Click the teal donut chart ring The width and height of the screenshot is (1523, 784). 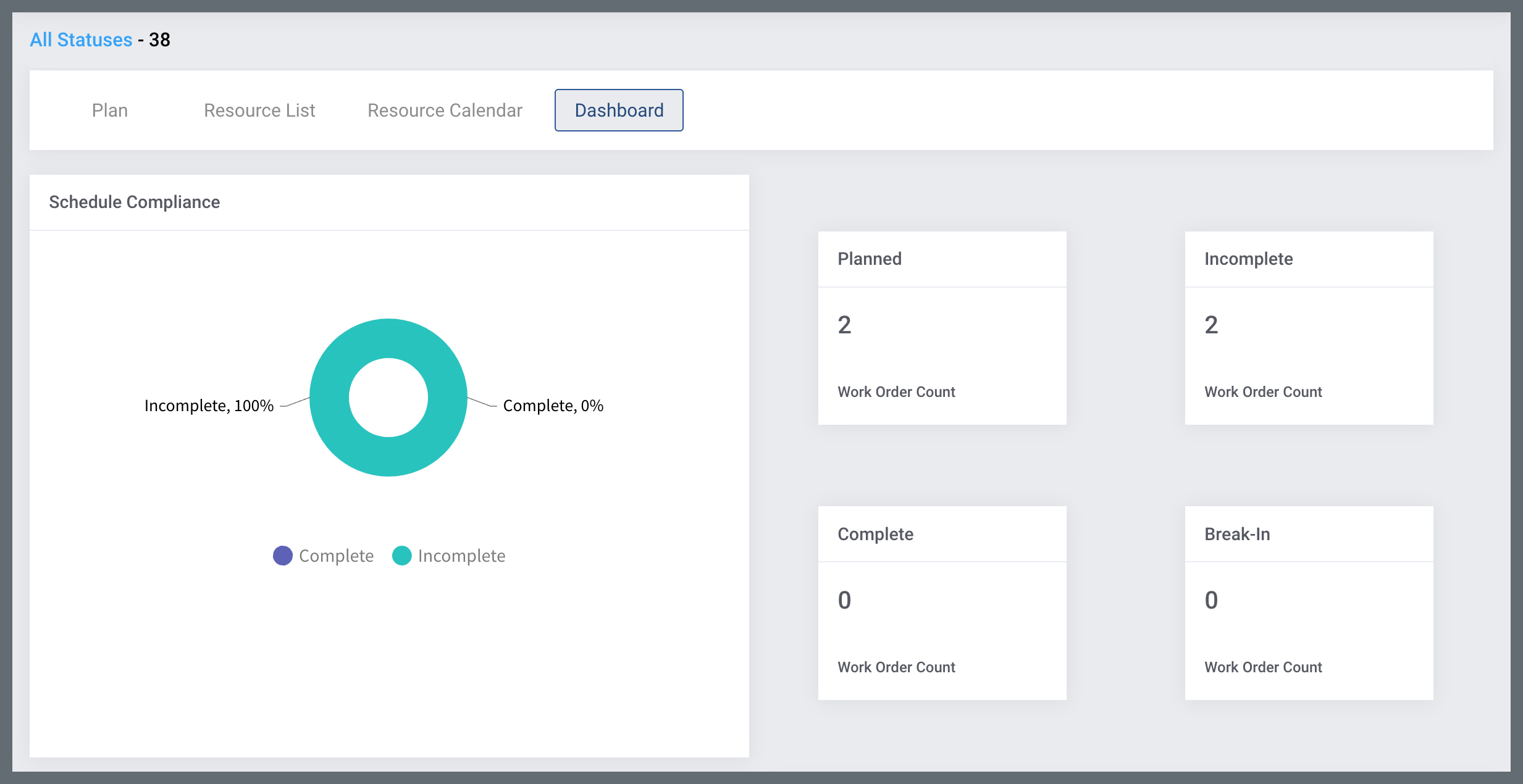click(388, 337)
